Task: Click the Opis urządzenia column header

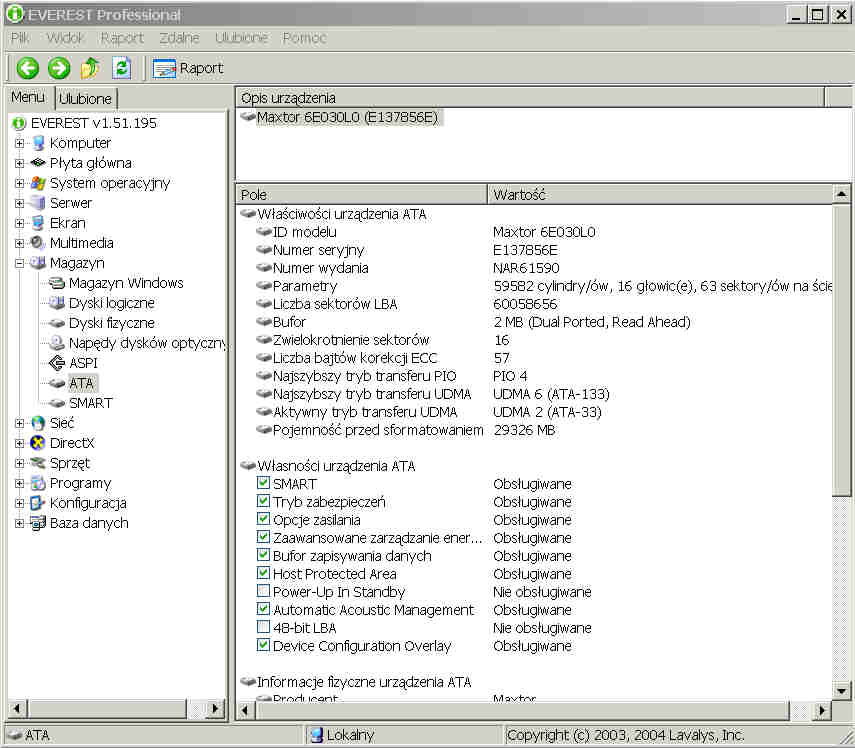Action: pyautogui.click(x=530, y=98)
